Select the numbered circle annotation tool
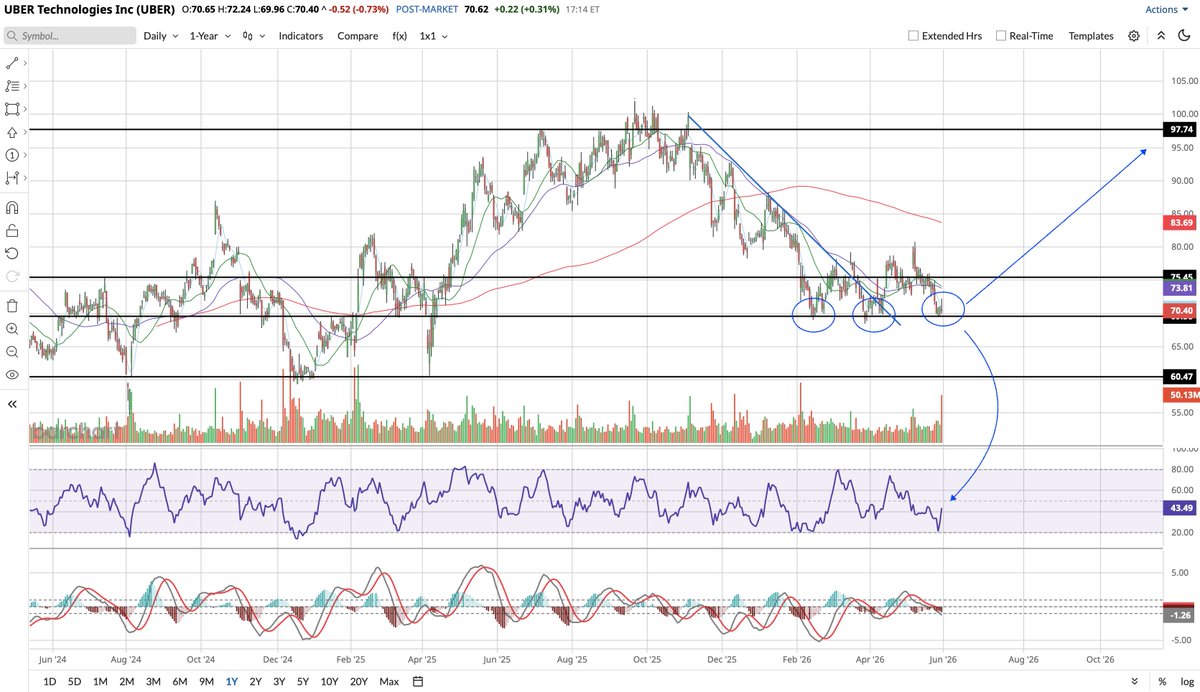The width and height of the screenshot is (1200, 692). pyautogui.click(x=11, y=156)
